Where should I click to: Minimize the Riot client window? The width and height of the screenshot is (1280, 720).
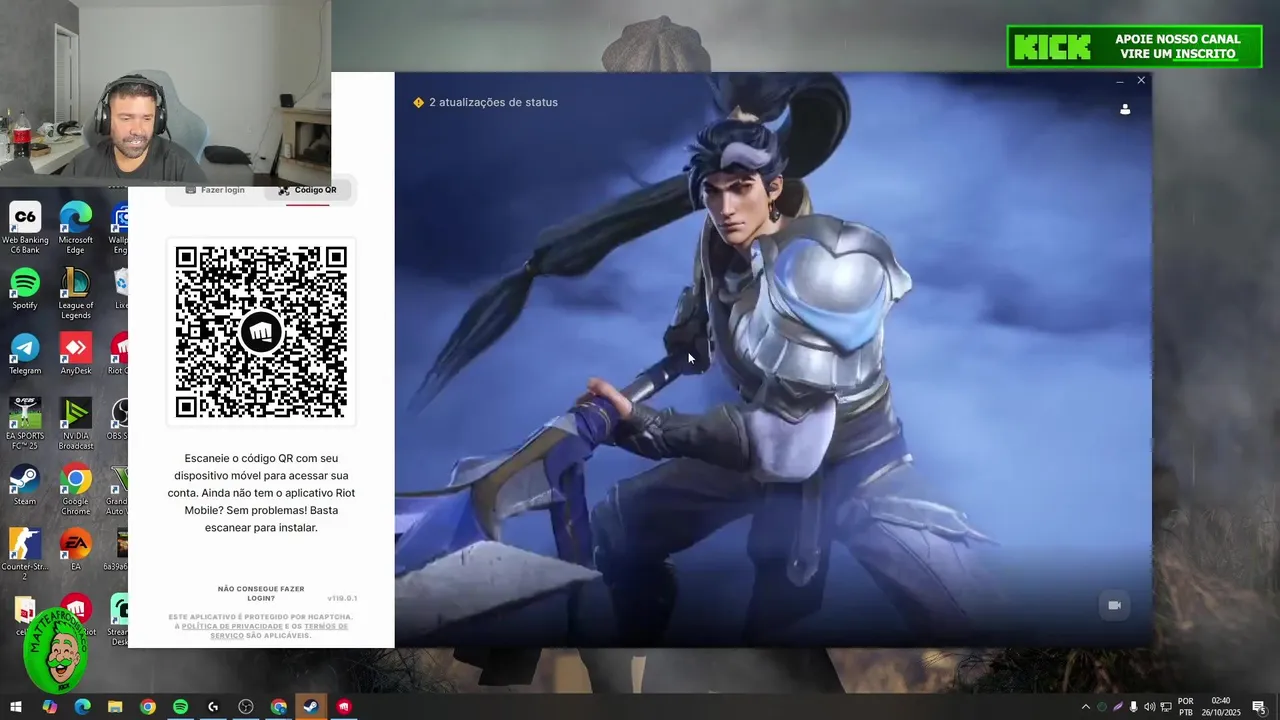pos(1120,80)
